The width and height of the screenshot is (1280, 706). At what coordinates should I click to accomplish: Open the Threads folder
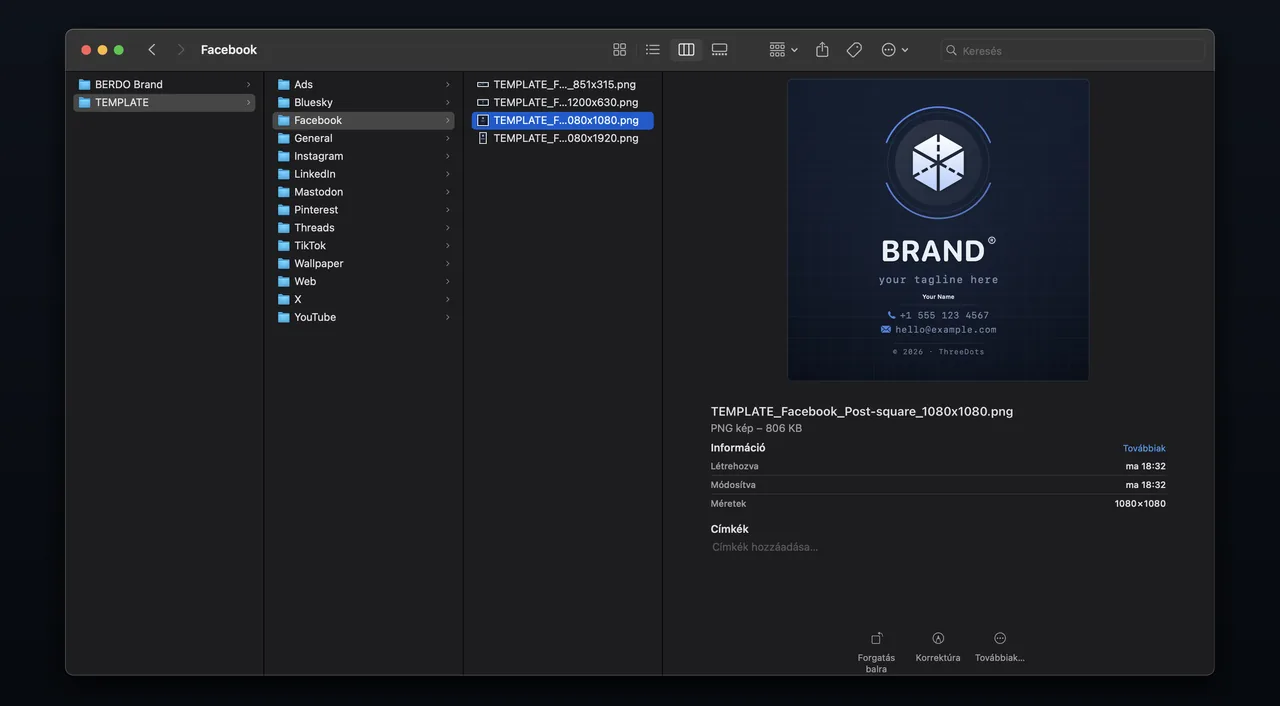coord(364,228)
